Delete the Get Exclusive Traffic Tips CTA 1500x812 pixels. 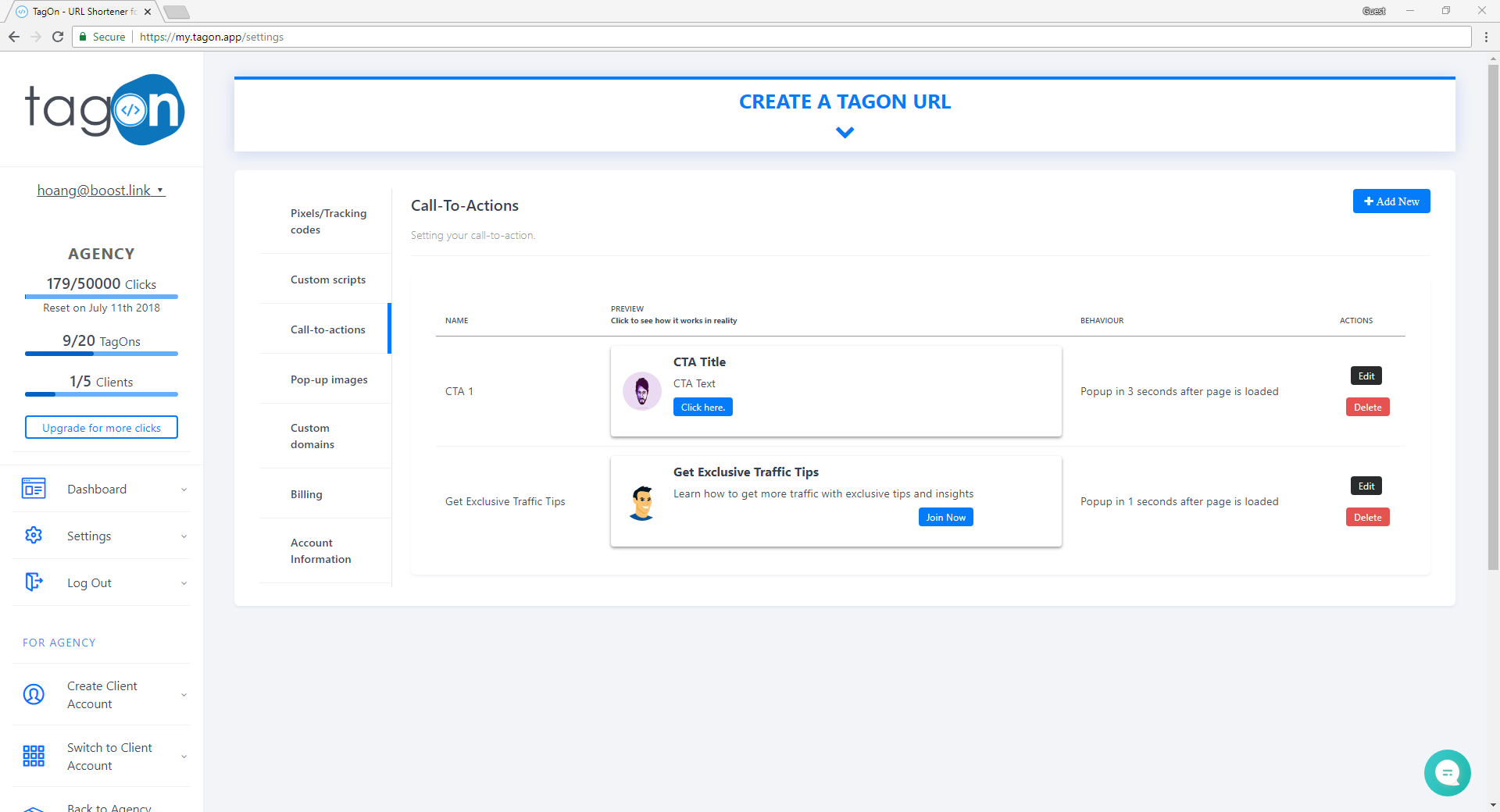coord(1367,517)
